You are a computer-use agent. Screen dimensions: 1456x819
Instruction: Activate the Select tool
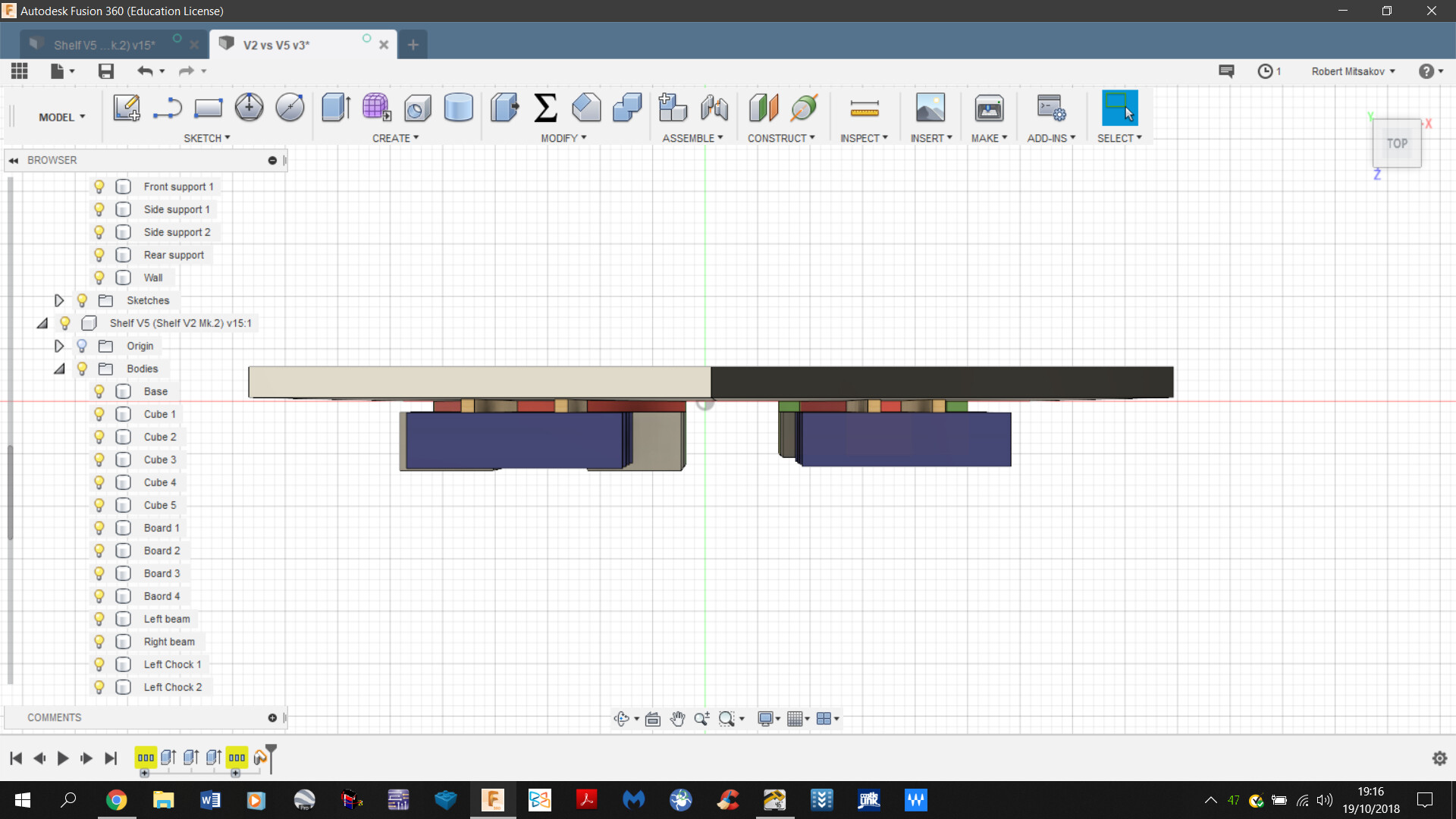pyautogui.click(x=1119, y=108)
